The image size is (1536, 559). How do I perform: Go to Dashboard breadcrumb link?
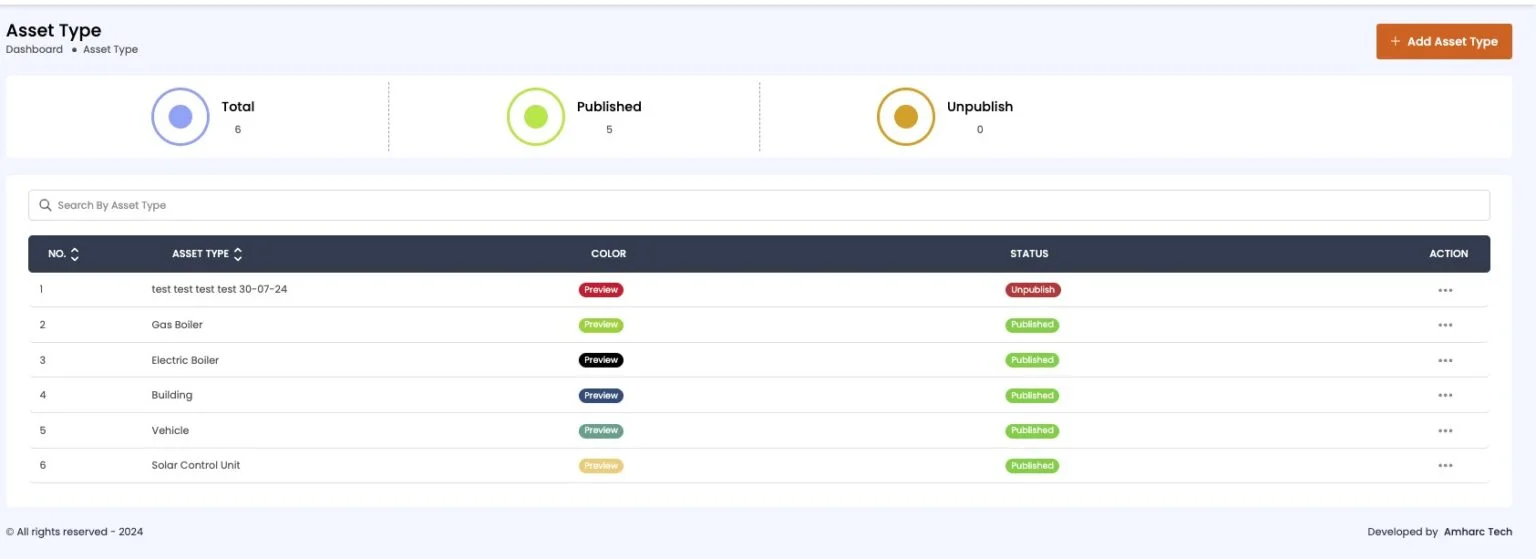coord(34,50)
